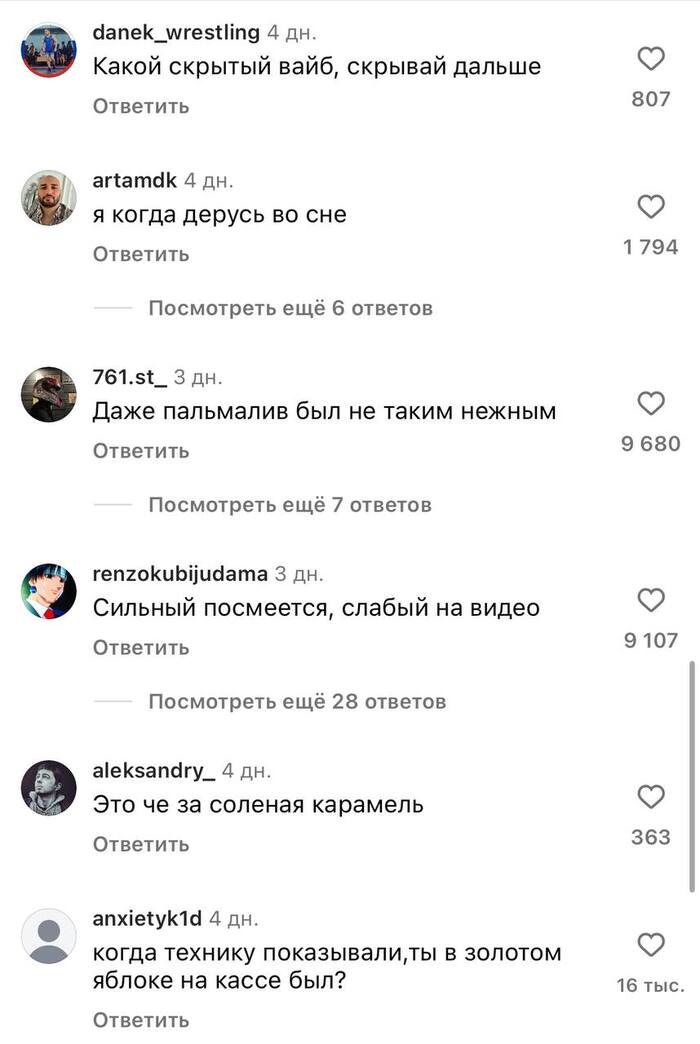This screenshot has height=1044, width=700.
Task: Tap the heart on artamdk's comment
Action: pos(651,206)
